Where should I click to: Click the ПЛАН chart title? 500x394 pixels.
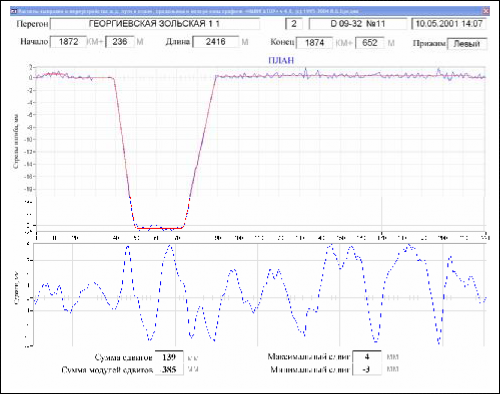281,61
